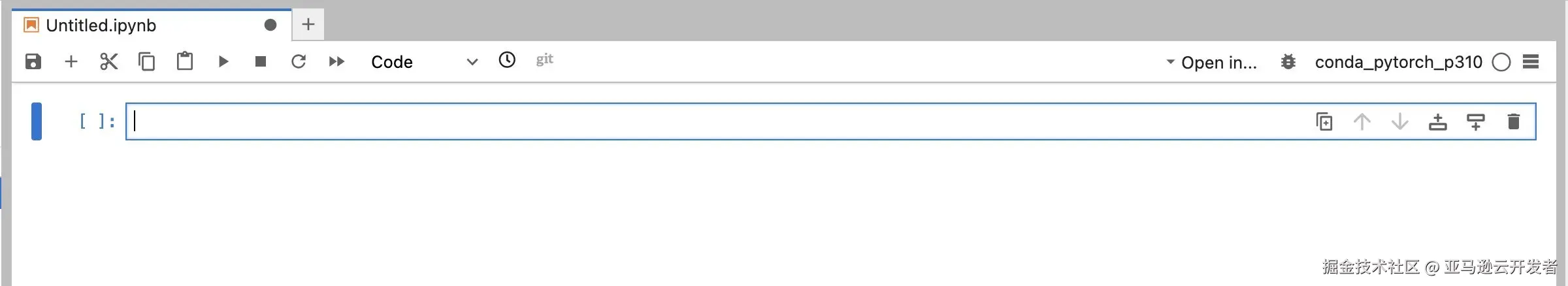Viewport: 1568px width, 286px height.
Task: Enable the debugger with the bug icon
Action: pos(1288,62)
